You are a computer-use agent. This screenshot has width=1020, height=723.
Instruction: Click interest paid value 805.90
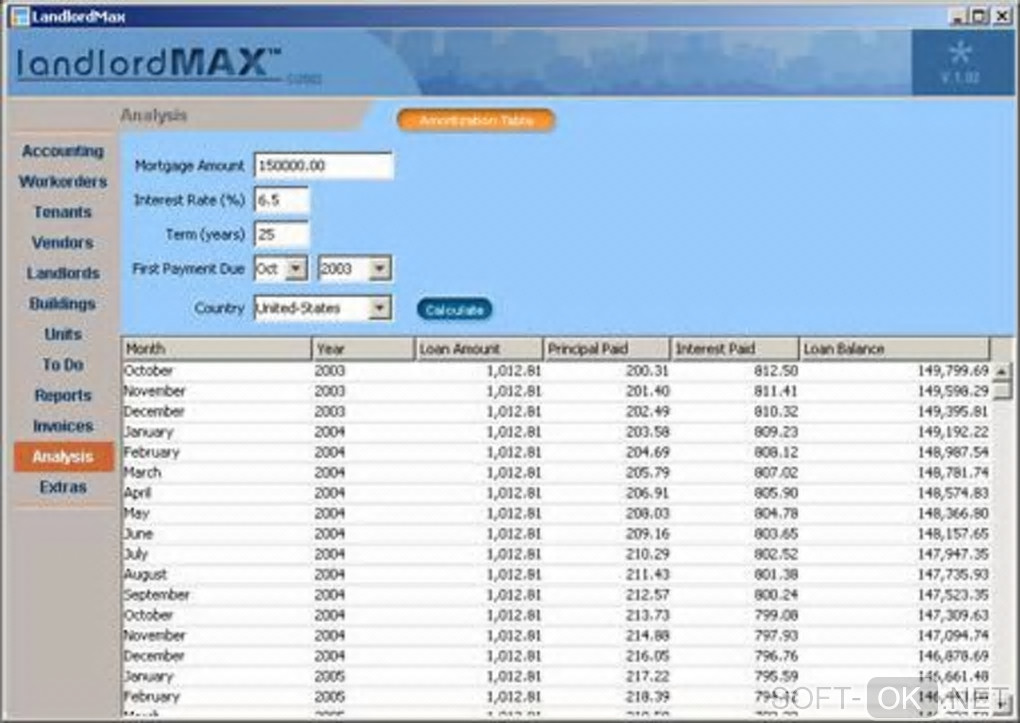click(x=775, y=493)
